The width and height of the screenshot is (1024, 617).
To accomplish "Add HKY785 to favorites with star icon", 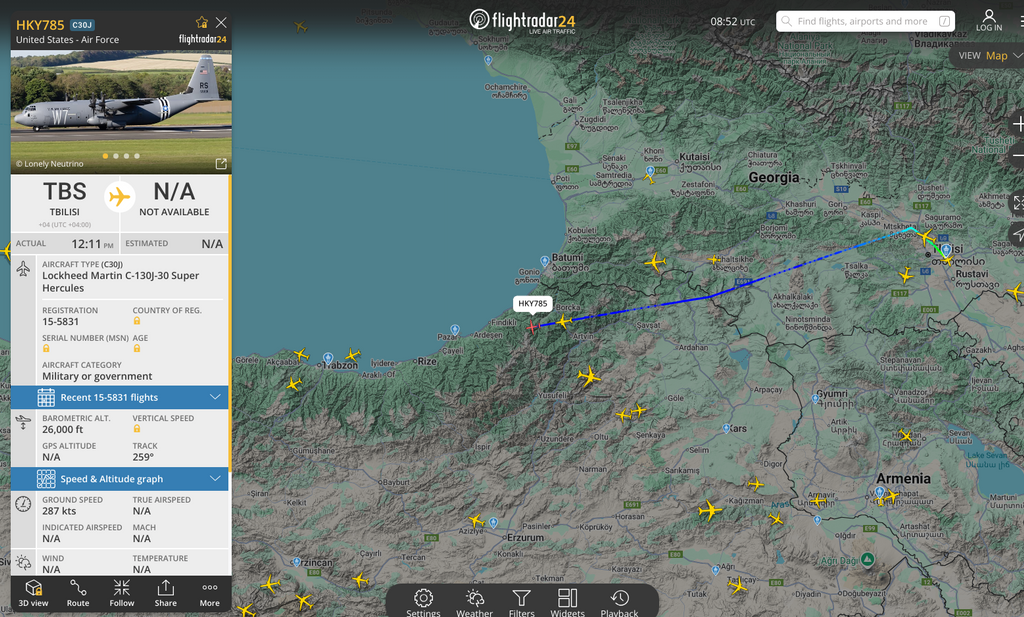I will (202, 23).
